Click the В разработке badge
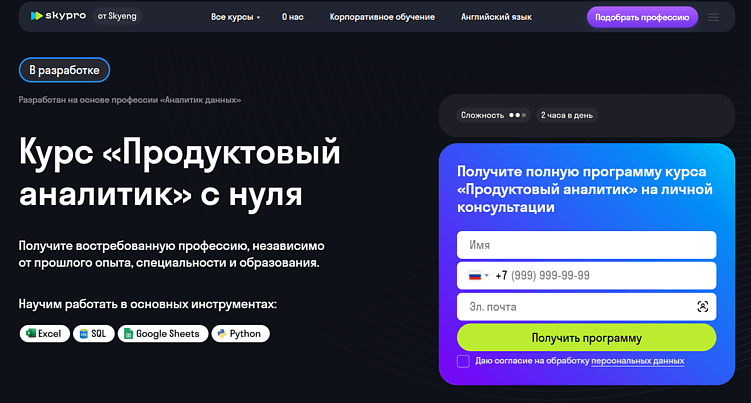The width and height of the screenshot is (751, 403). 64,70
